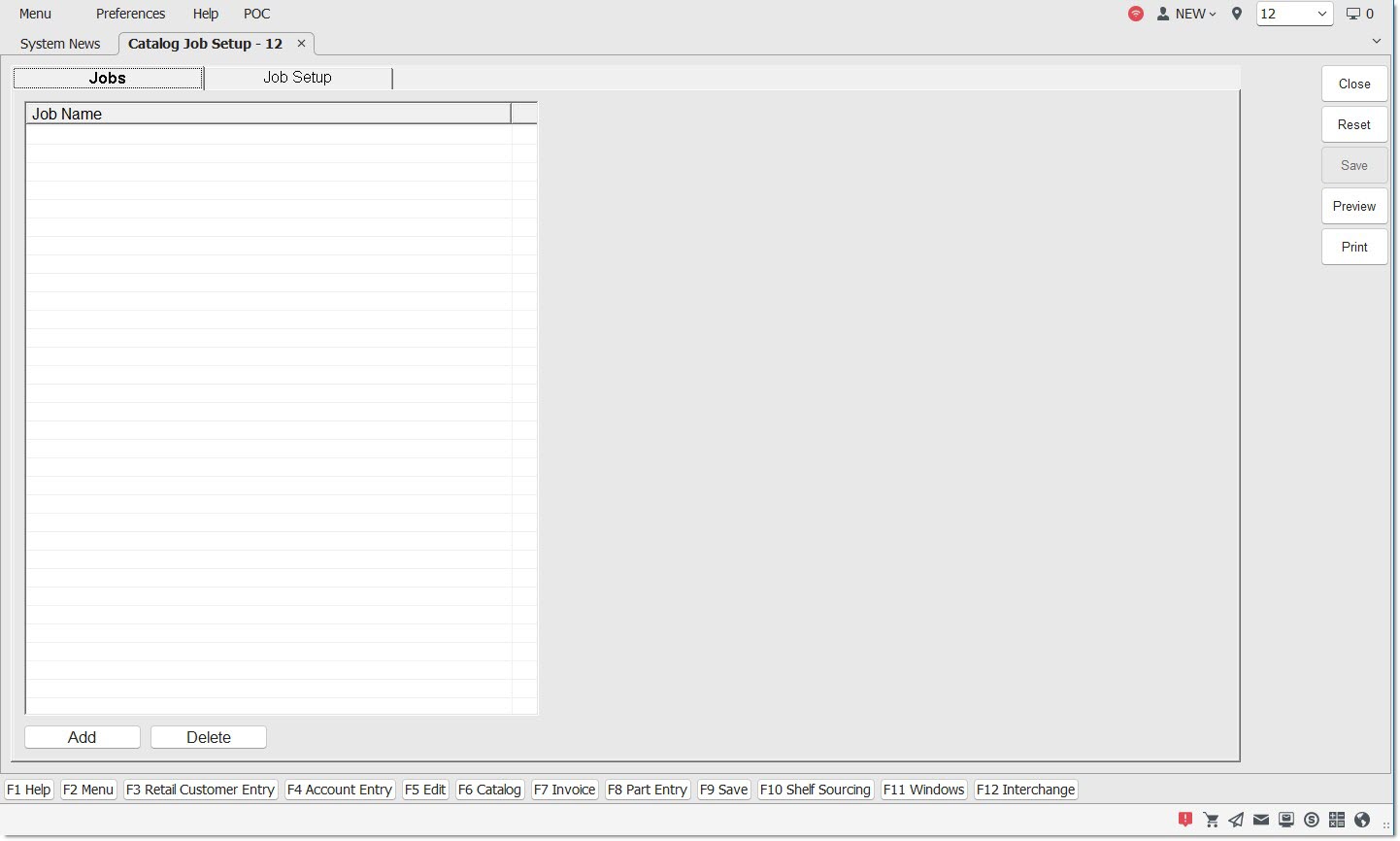Viewport: 1400px width, 841px height.
Task: Expand the tab list chevron at right
Action: pyautogui.click(x=1376, y=41)
